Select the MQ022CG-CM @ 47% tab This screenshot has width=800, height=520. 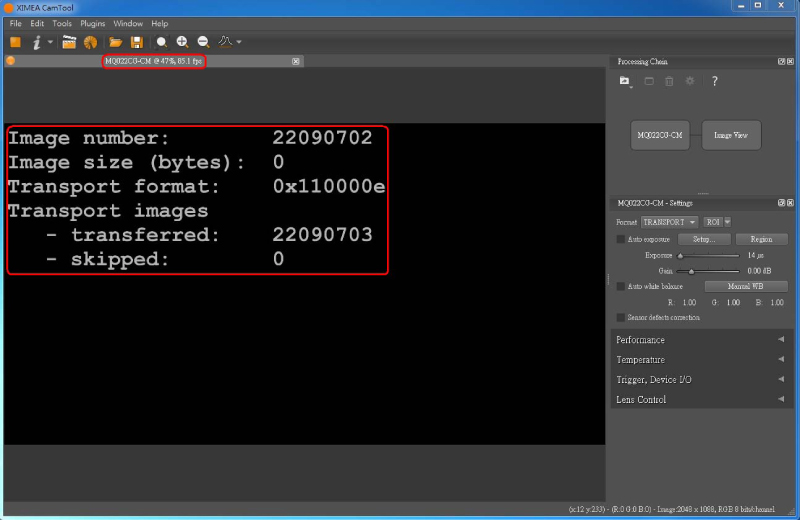coord(154,61)
